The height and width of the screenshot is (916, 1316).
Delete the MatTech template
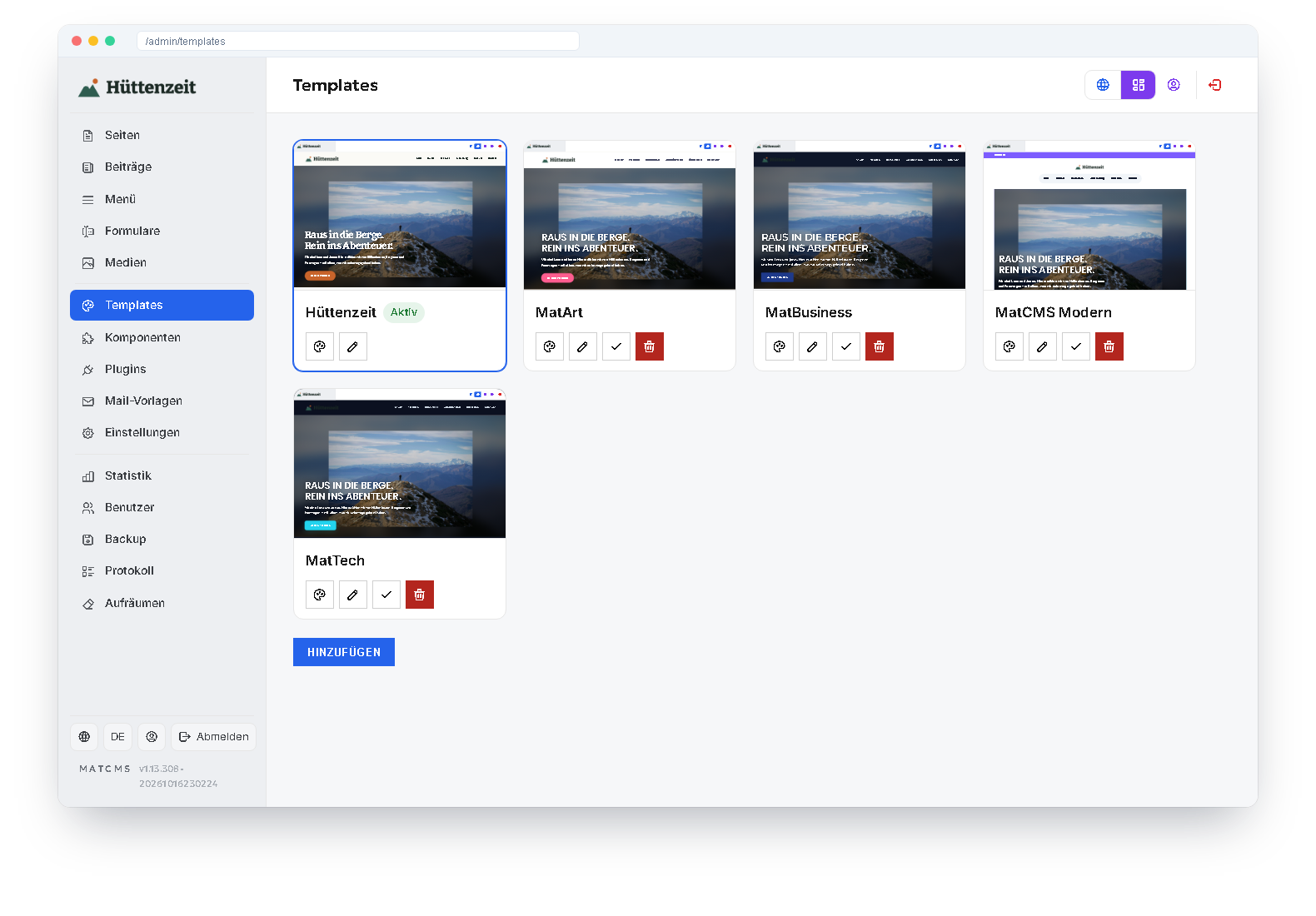point(420,595)
